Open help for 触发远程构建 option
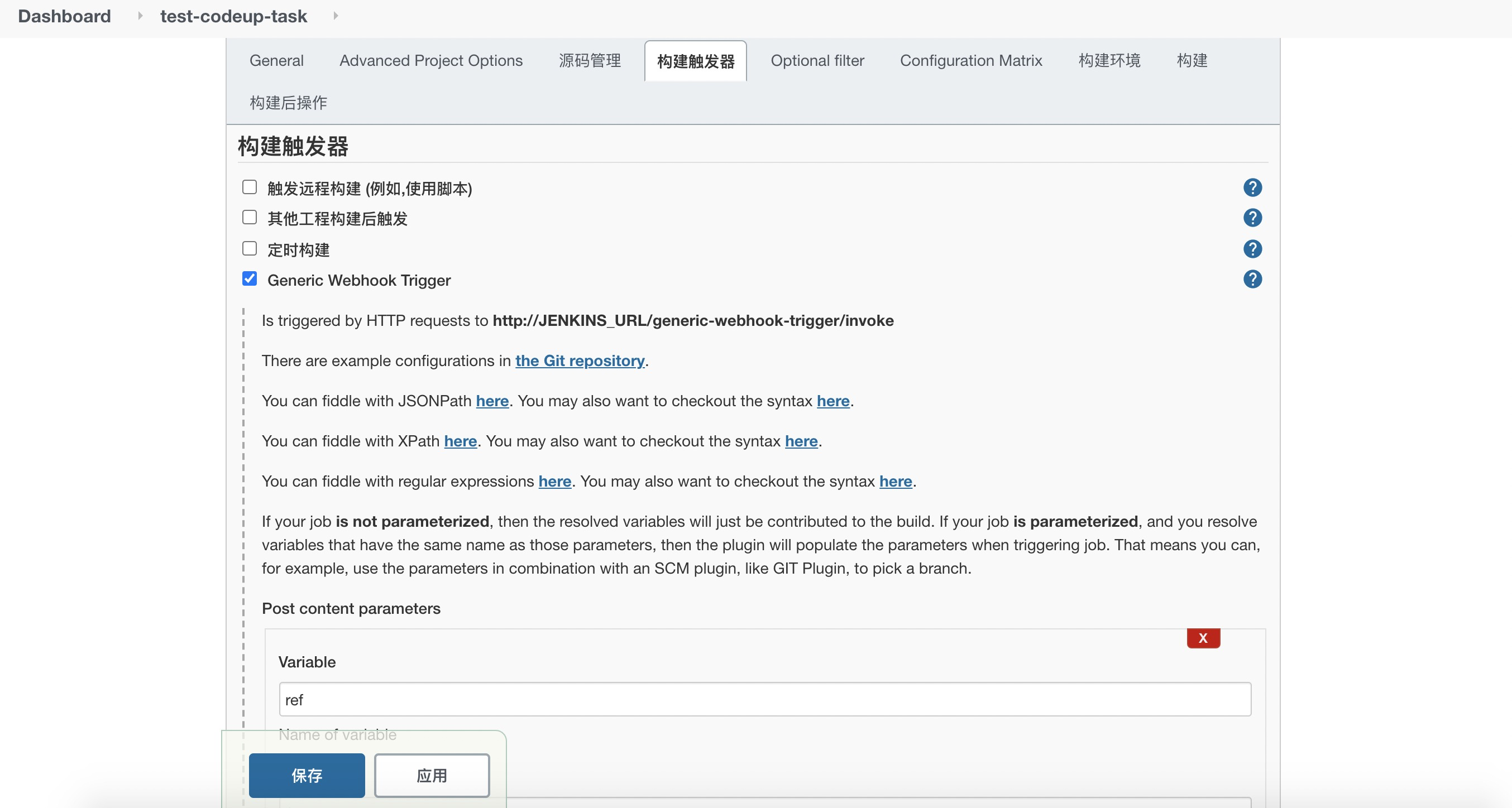1512x808 pixels. 1252,187
